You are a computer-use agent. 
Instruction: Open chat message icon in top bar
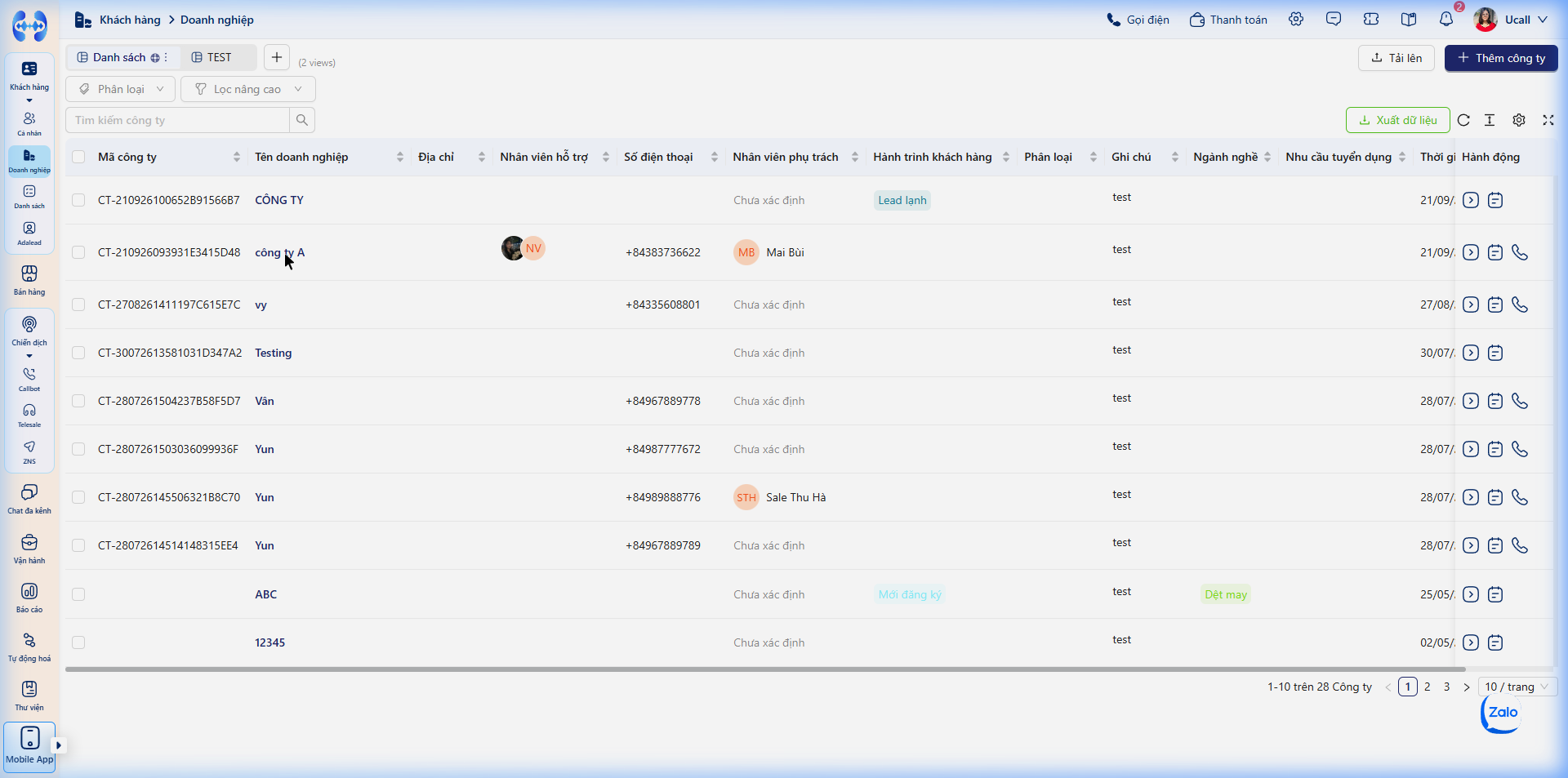coord(1334,20)
